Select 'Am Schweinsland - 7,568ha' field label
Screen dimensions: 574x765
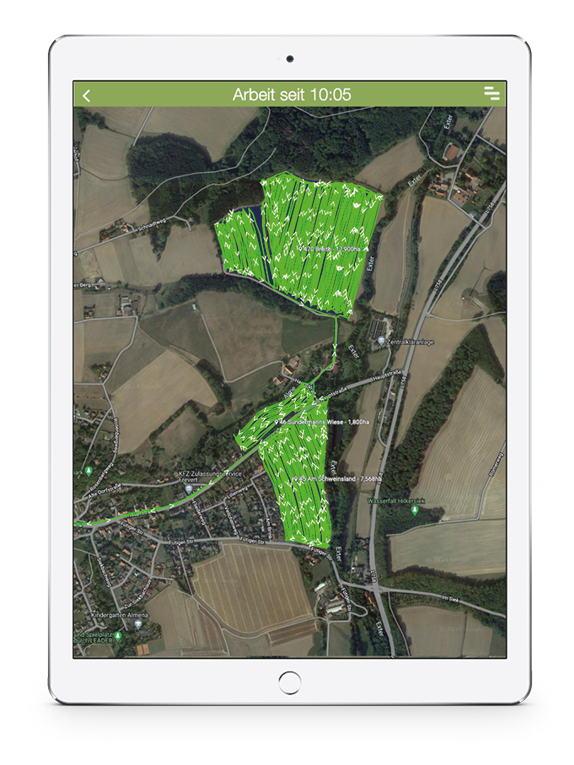[x=337, y=479]
